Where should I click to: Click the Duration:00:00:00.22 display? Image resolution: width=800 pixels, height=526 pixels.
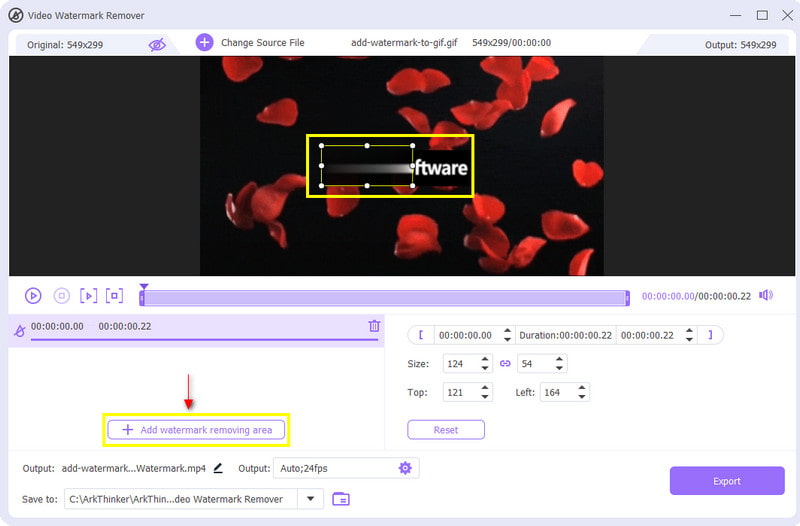[565, 336]
